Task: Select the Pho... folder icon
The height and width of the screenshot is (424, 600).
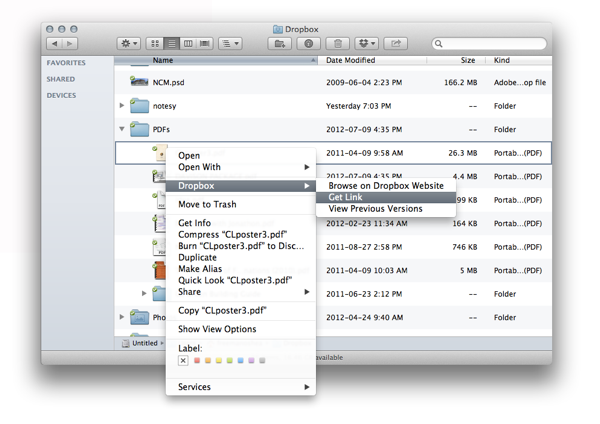Action: [x=139, y=317]
